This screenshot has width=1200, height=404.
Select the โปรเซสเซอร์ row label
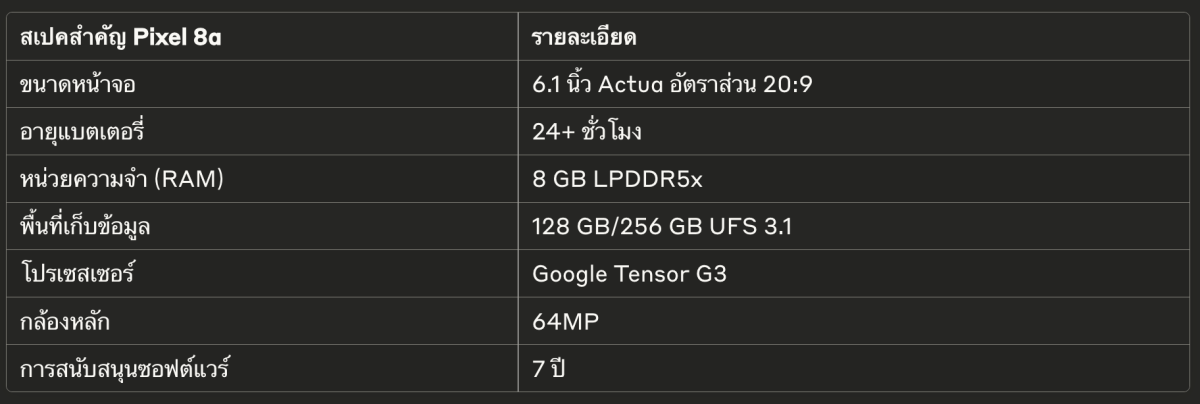[77, 274]
